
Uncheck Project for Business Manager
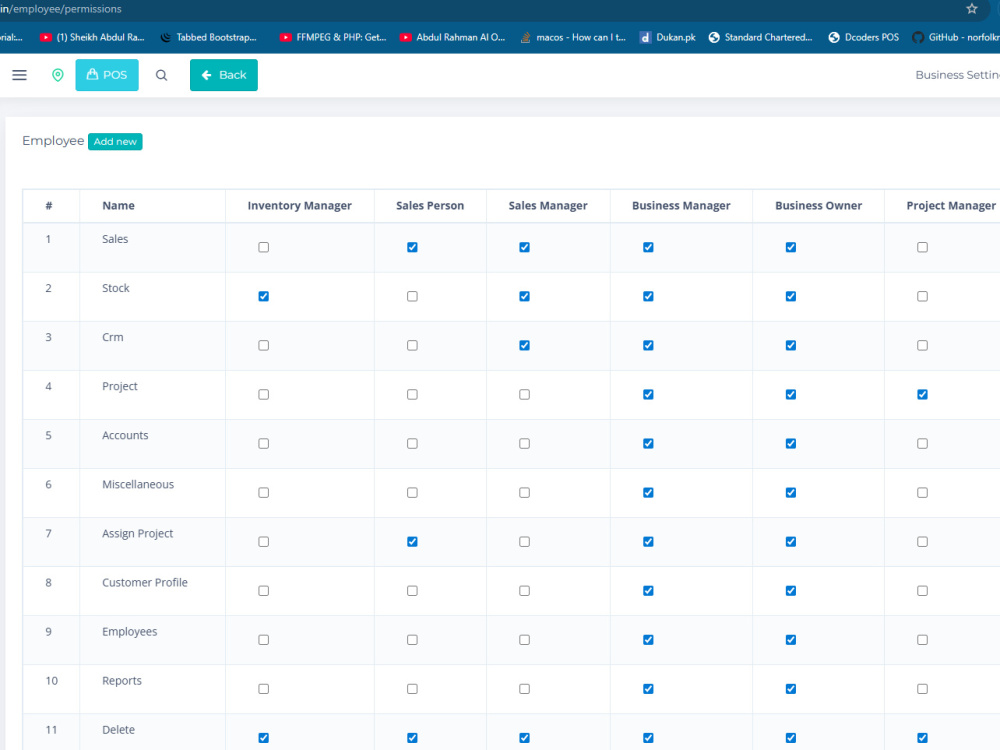pyautogui.click(x=648, y=395)
